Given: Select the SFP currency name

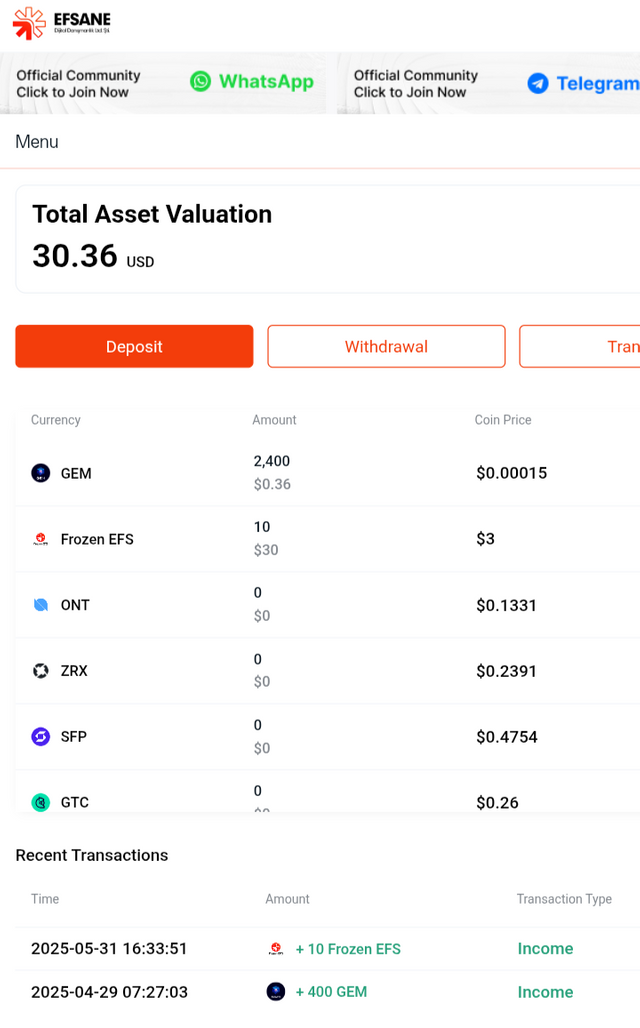Looking at the screenshot, I should [x=73, y=736].
